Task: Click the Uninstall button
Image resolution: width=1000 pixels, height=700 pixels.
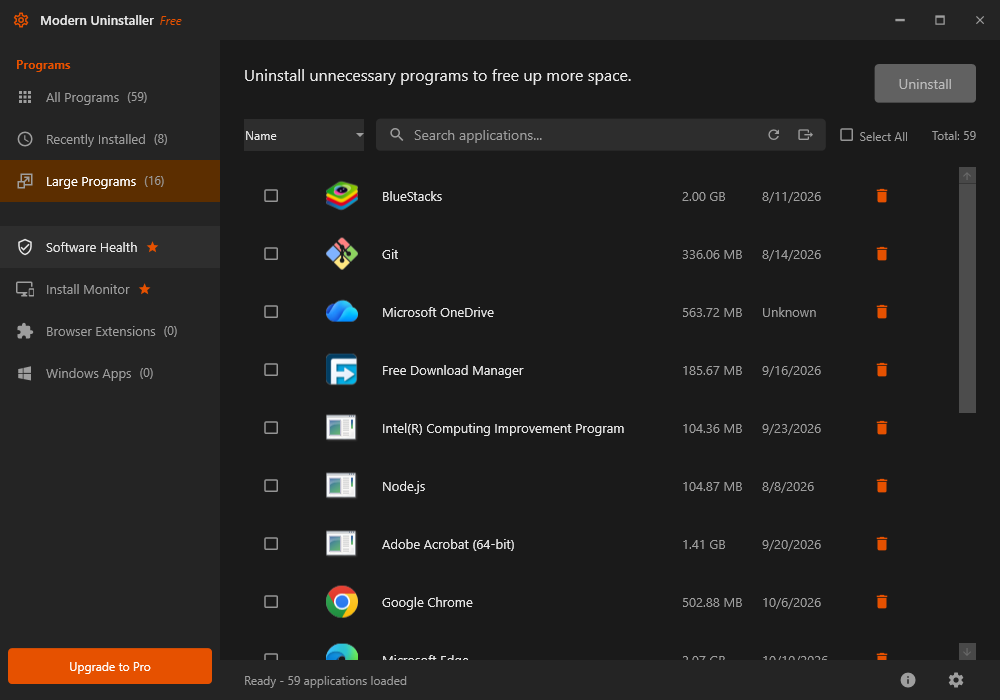Action: coord(925,84)
